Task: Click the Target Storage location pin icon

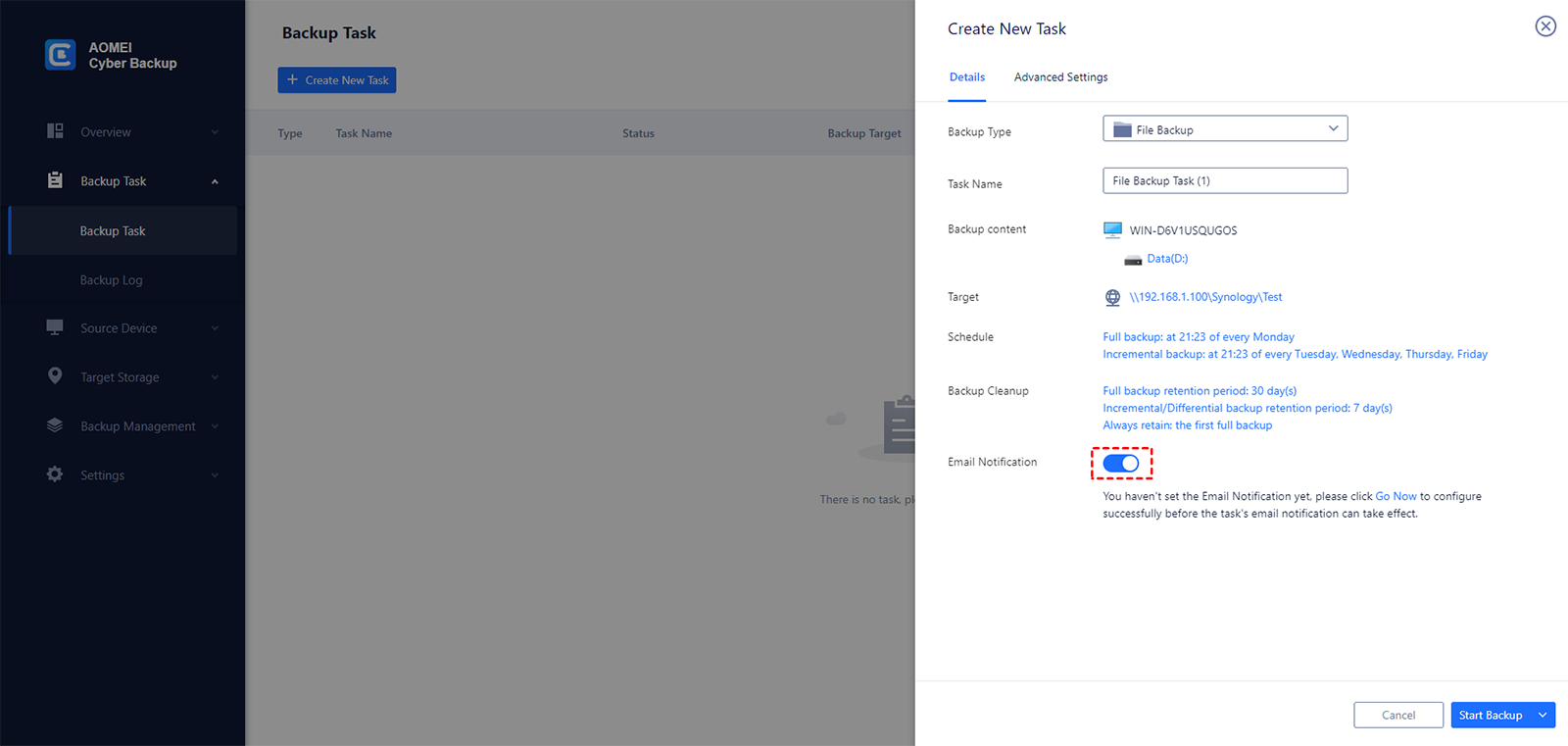Action: pyautogui.click(x=55, y=375)
